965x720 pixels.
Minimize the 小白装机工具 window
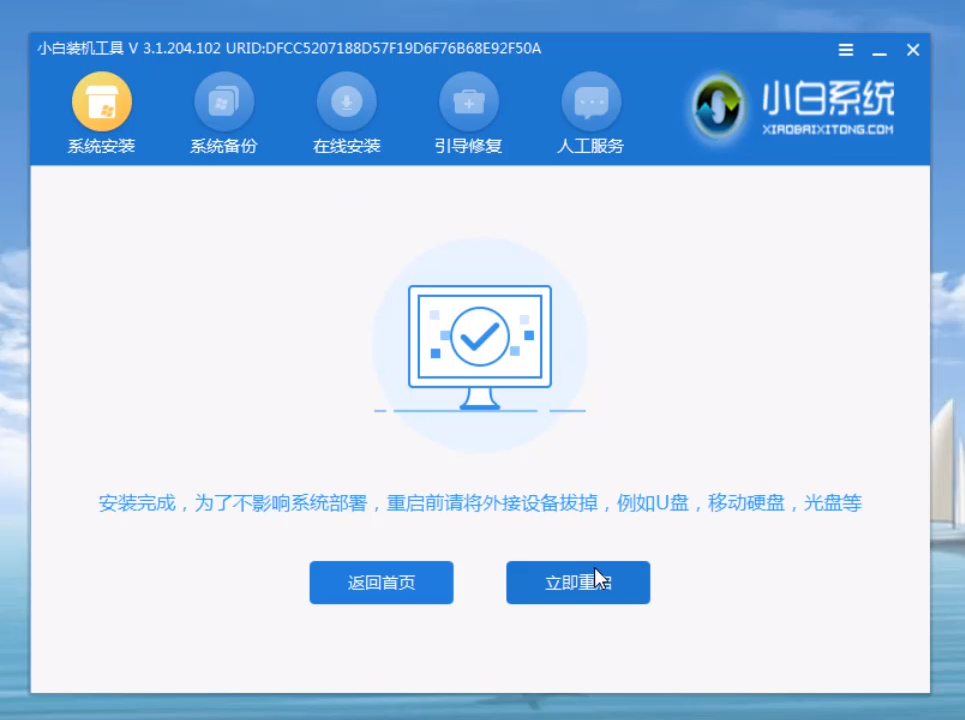point(879,50)
